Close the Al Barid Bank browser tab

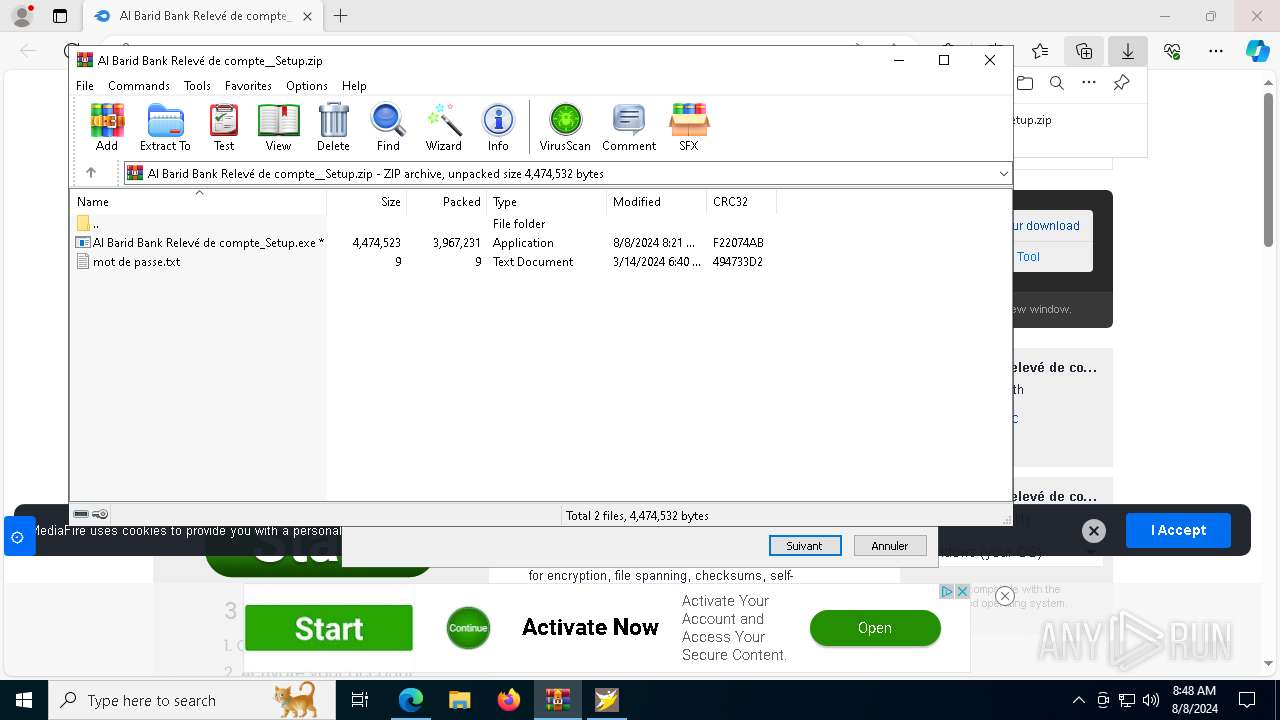click(x=307, y=16)
